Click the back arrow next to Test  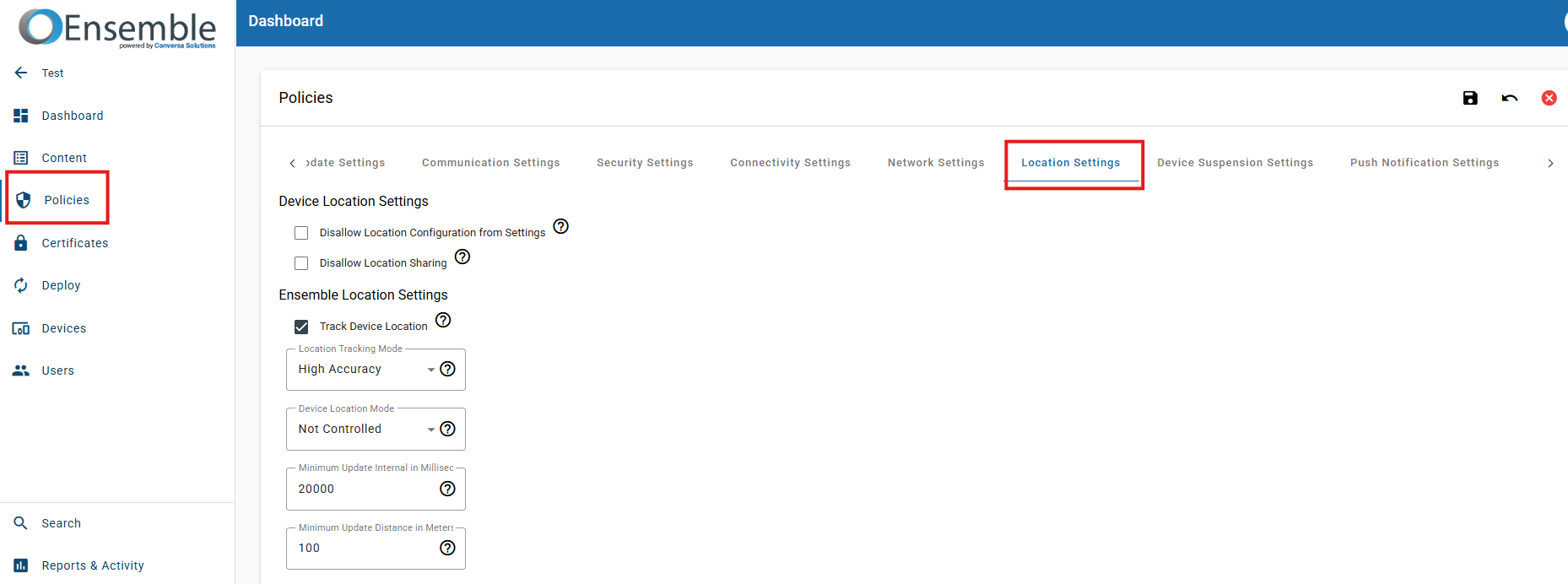21,73
